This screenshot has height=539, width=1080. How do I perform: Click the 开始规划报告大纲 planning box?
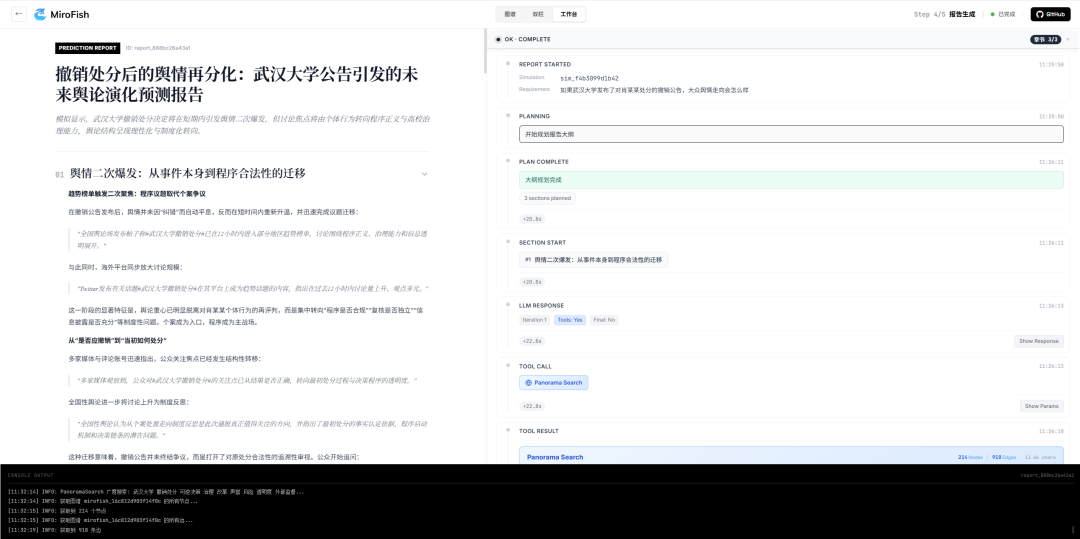790,134
